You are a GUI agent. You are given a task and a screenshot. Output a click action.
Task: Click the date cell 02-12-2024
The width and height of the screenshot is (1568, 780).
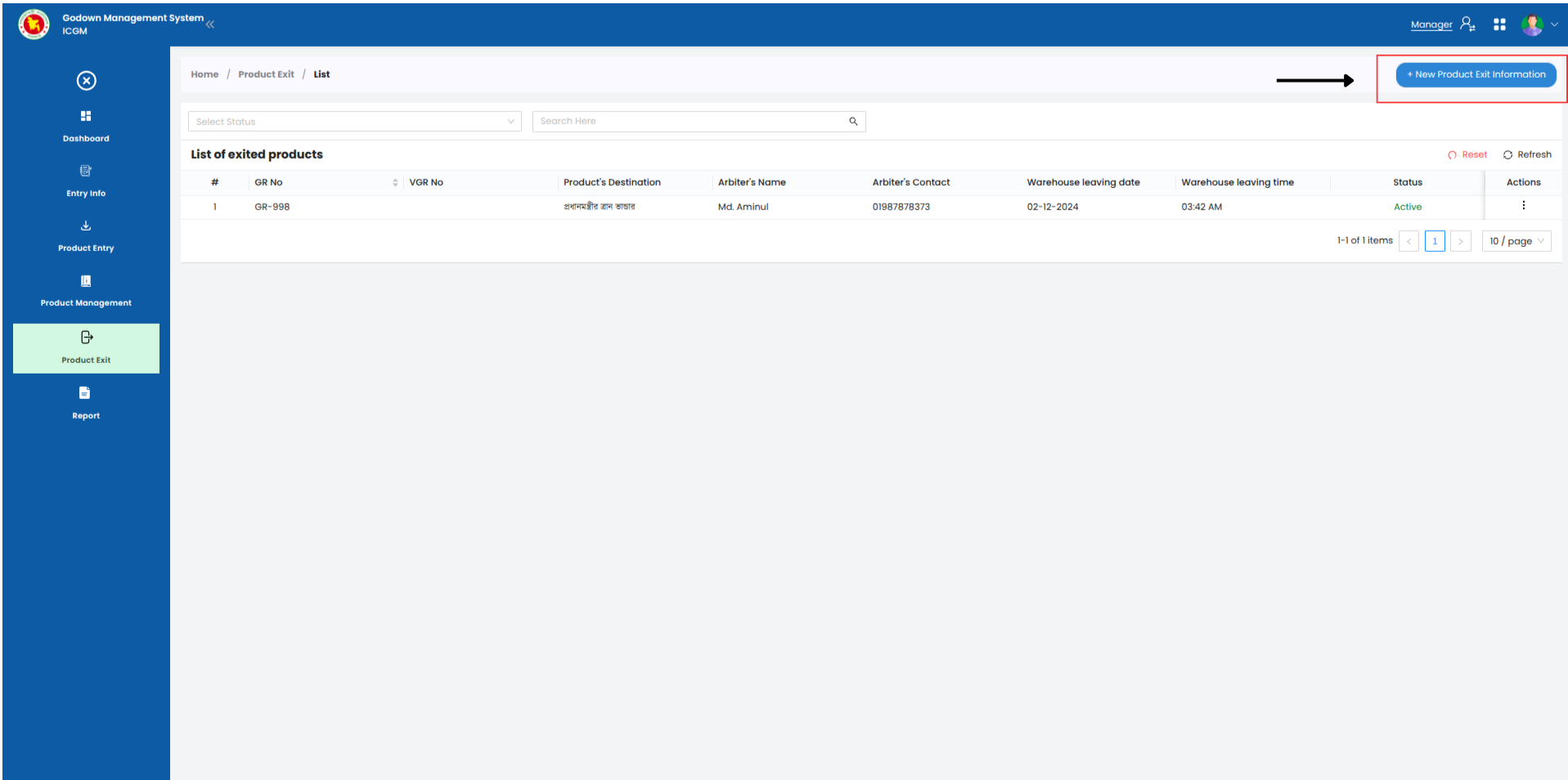click(x=1053, y=207)
